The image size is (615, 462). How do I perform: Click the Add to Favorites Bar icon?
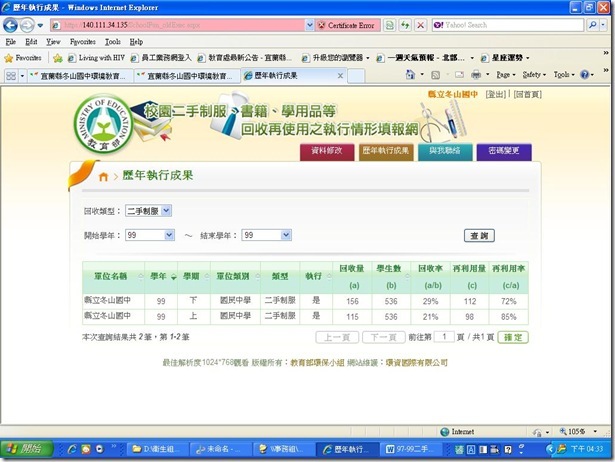coord(58,58)
